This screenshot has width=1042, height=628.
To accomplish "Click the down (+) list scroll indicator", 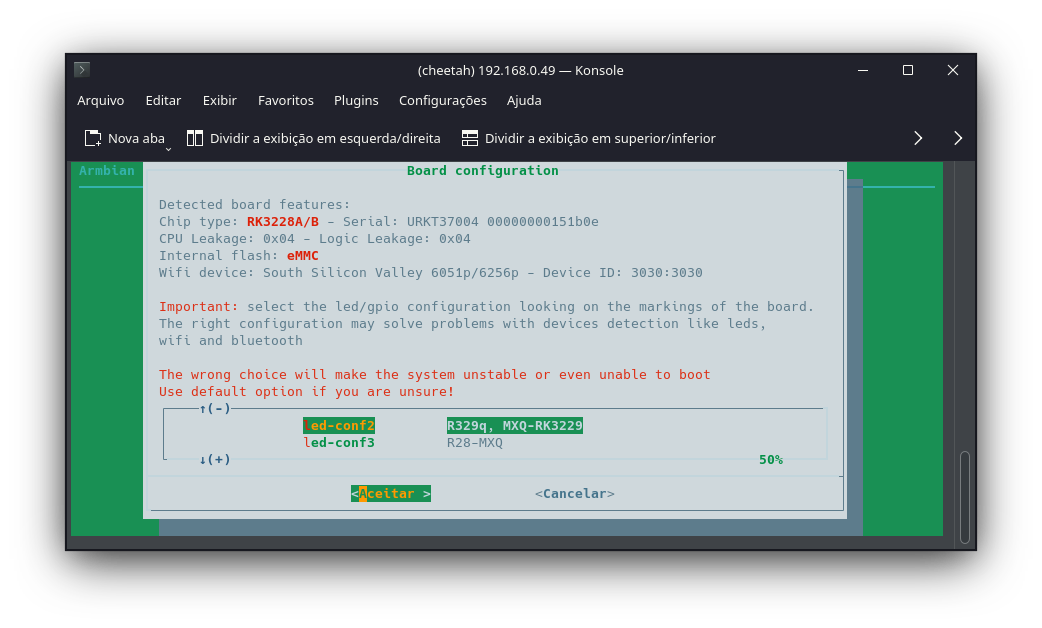I will [215, 459].
